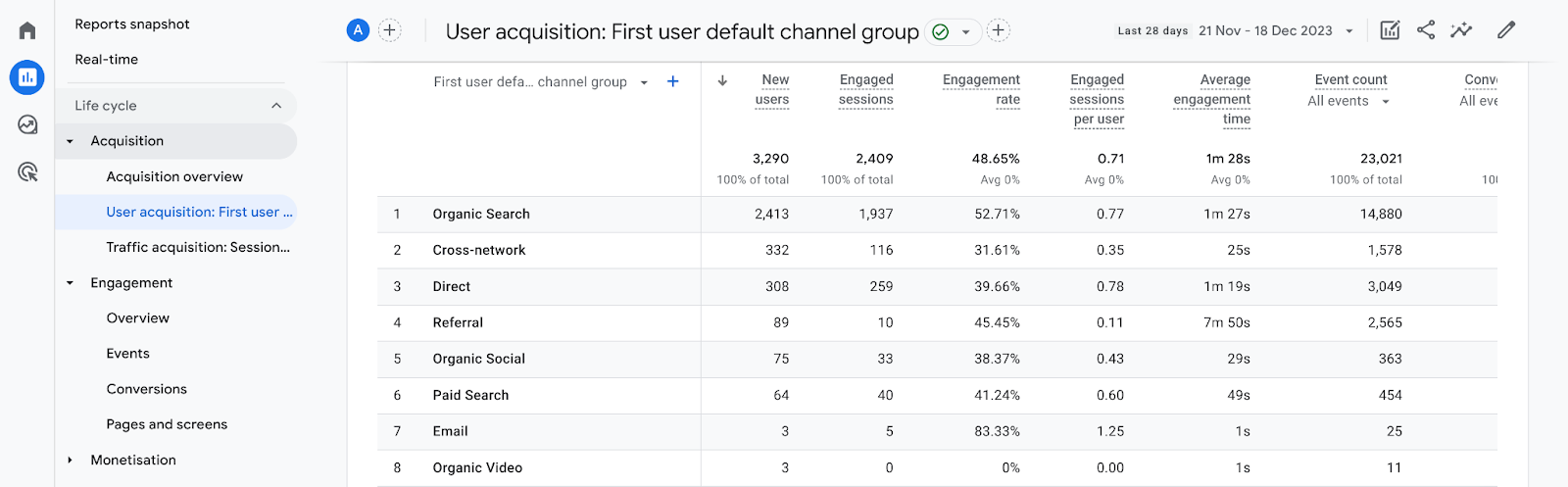Open Conversions report in sidebar
Screen dimensions: 1568x487
click(x=147, y=389)
